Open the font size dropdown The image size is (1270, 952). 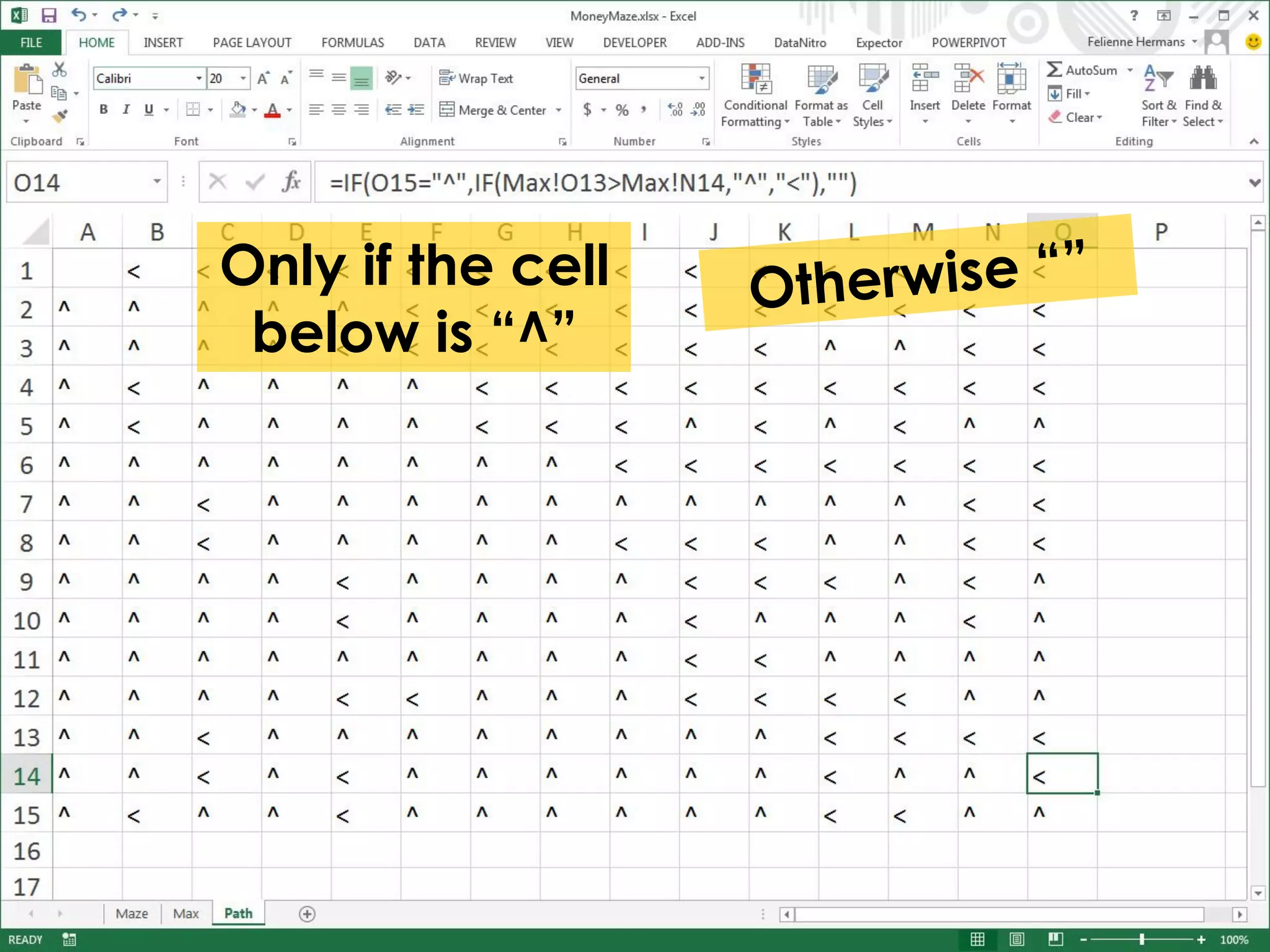[243, 78]
